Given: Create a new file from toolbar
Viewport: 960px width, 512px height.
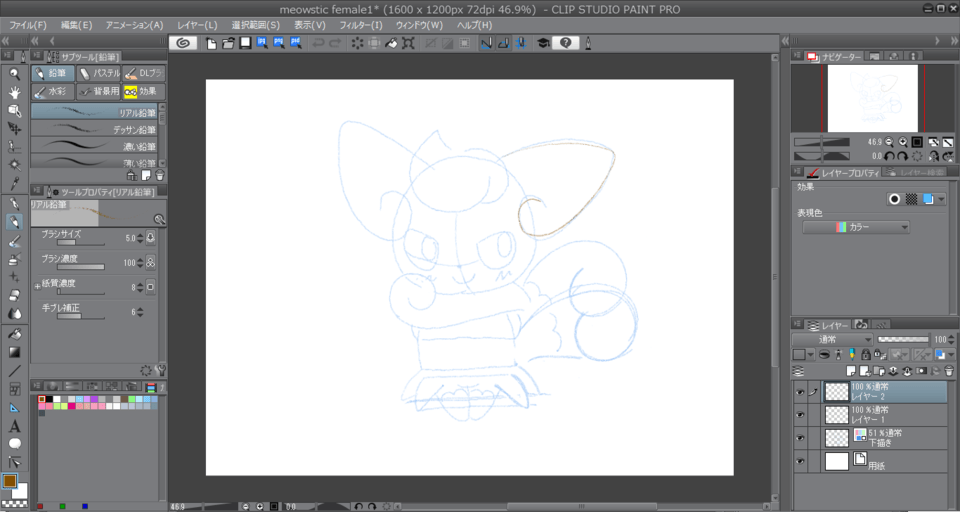Looking at the screenshot, I should click(x=211, y=43).
